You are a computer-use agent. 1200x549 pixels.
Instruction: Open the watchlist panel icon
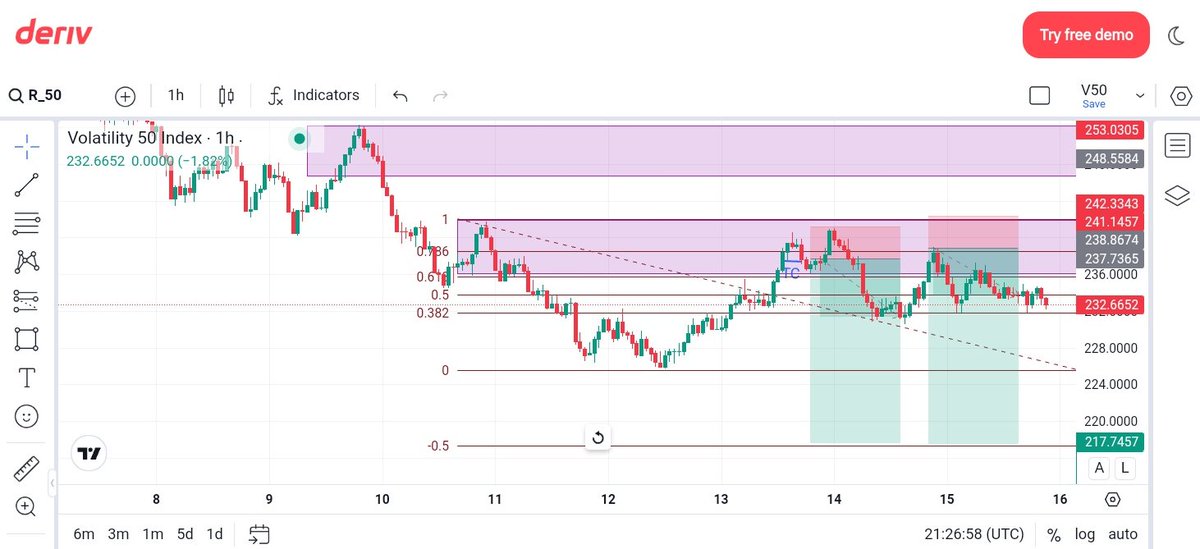(x=1178, y=147)
